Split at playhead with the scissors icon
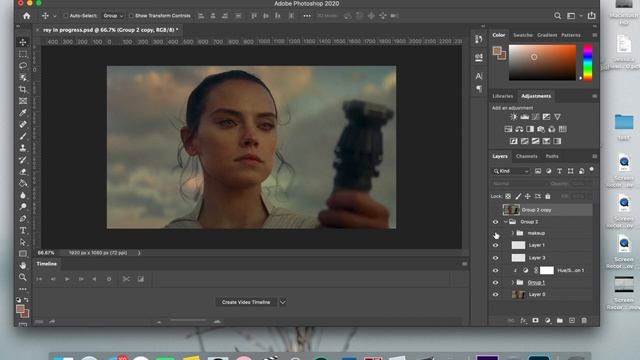Image resolution: width=640 pixels, height=360 pixels. 126,279
